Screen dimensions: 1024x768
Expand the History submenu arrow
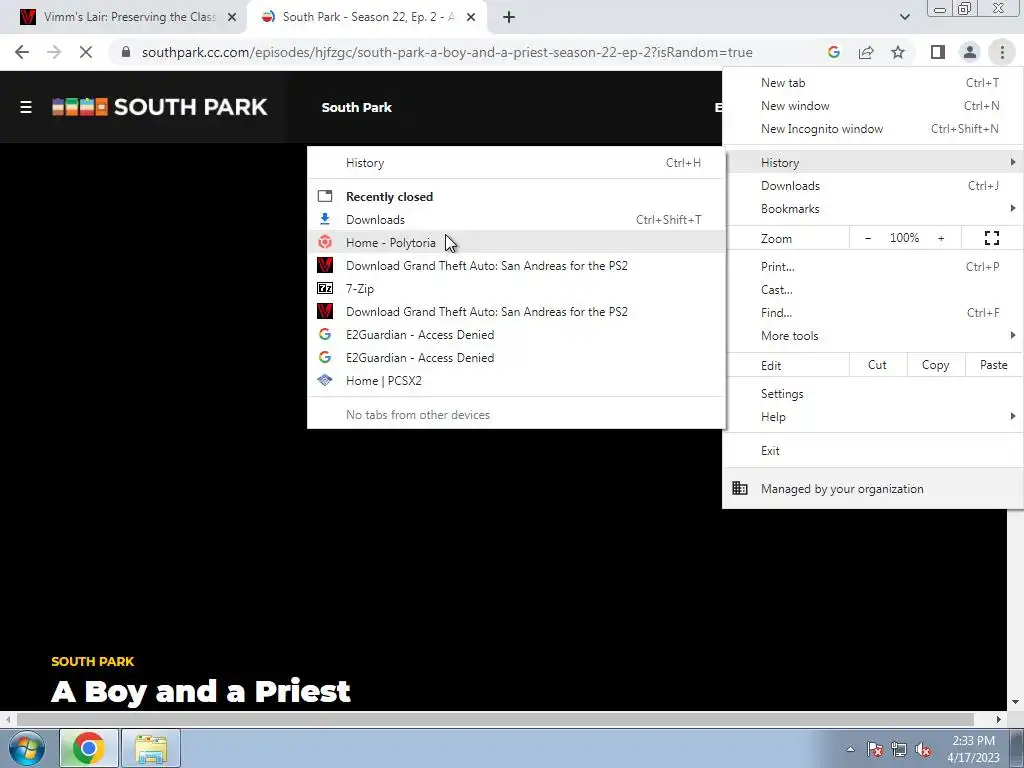point(1012,162)
